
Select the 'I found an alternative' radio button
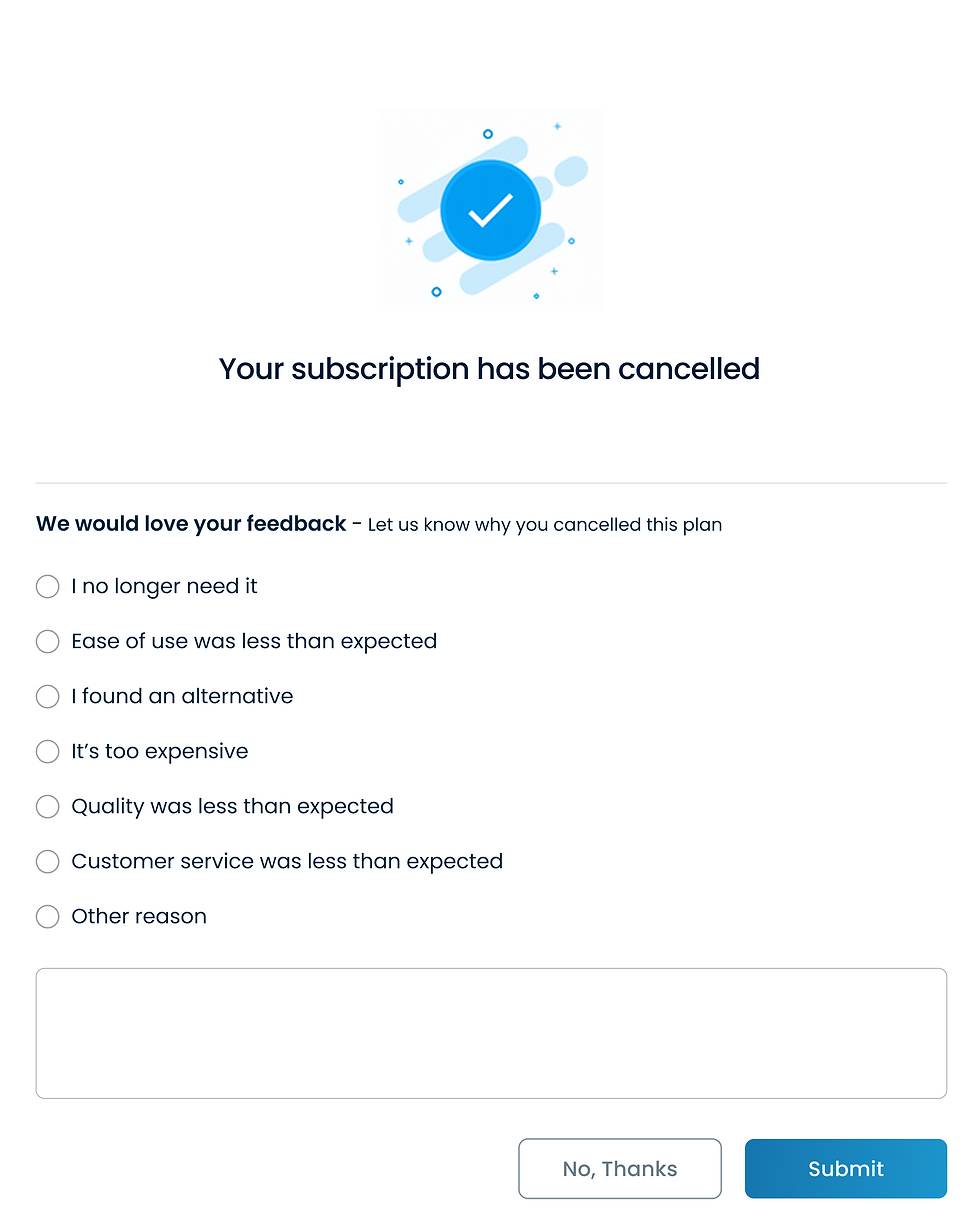tap(48, 697)
